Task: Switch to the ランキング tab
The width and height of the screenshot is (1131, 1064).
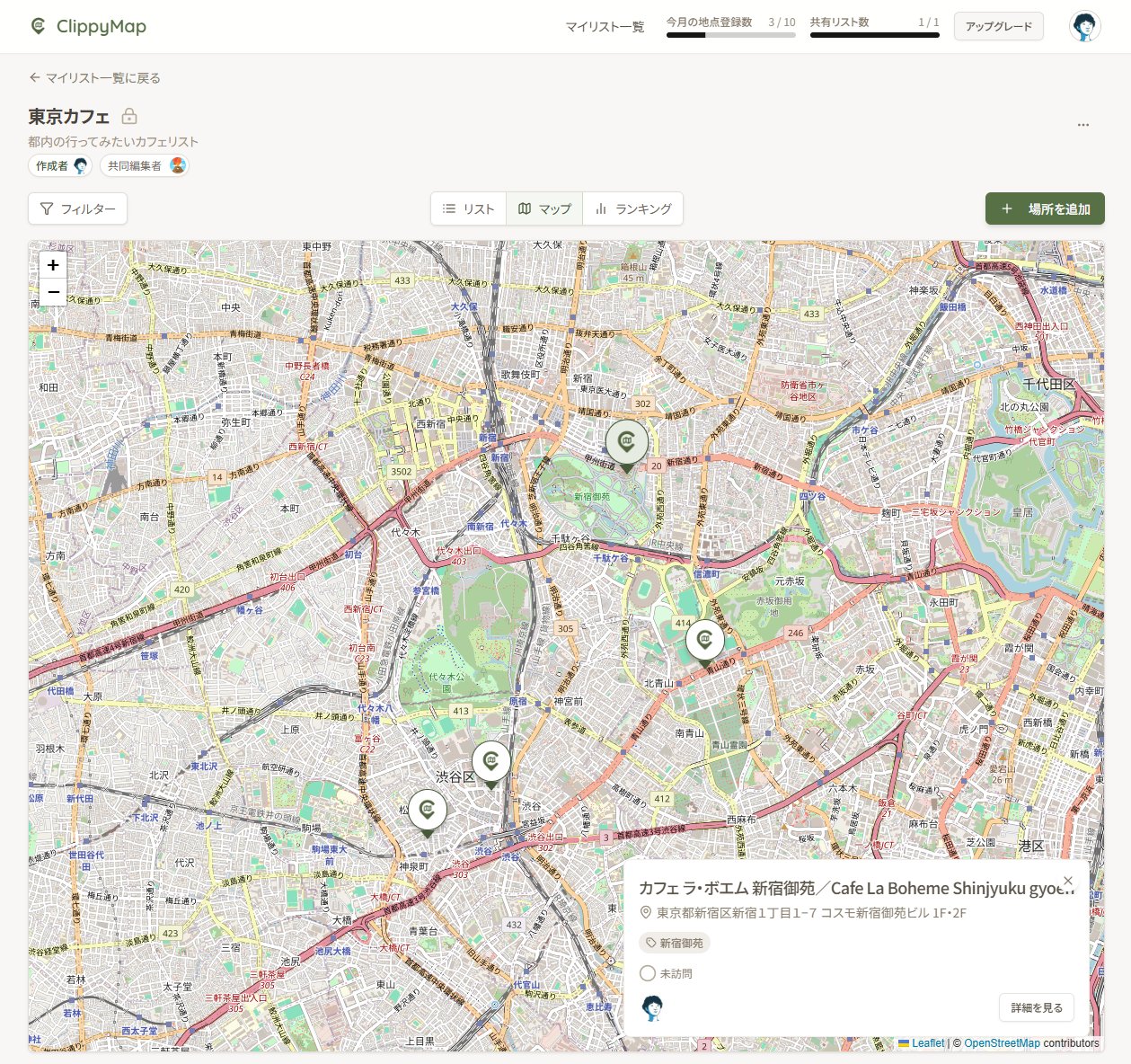Action: click(x=633, y=208)
